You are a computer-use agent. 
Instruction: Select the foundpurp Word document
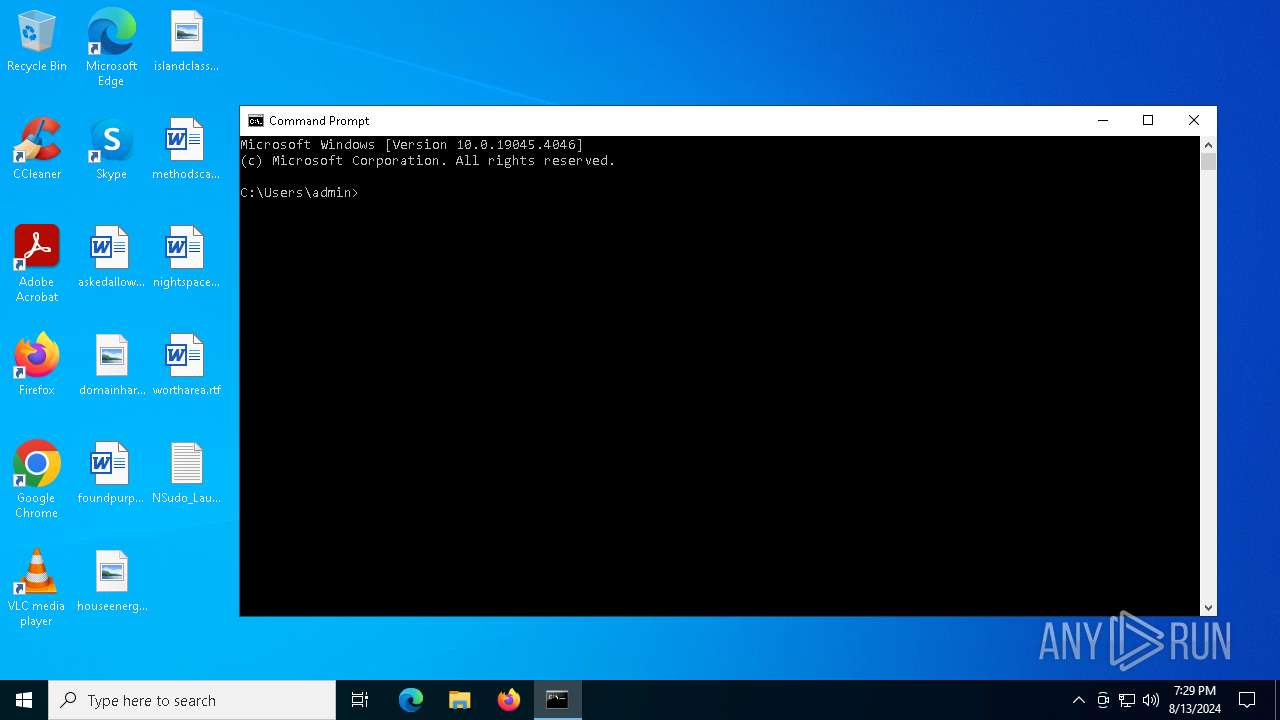111,474
